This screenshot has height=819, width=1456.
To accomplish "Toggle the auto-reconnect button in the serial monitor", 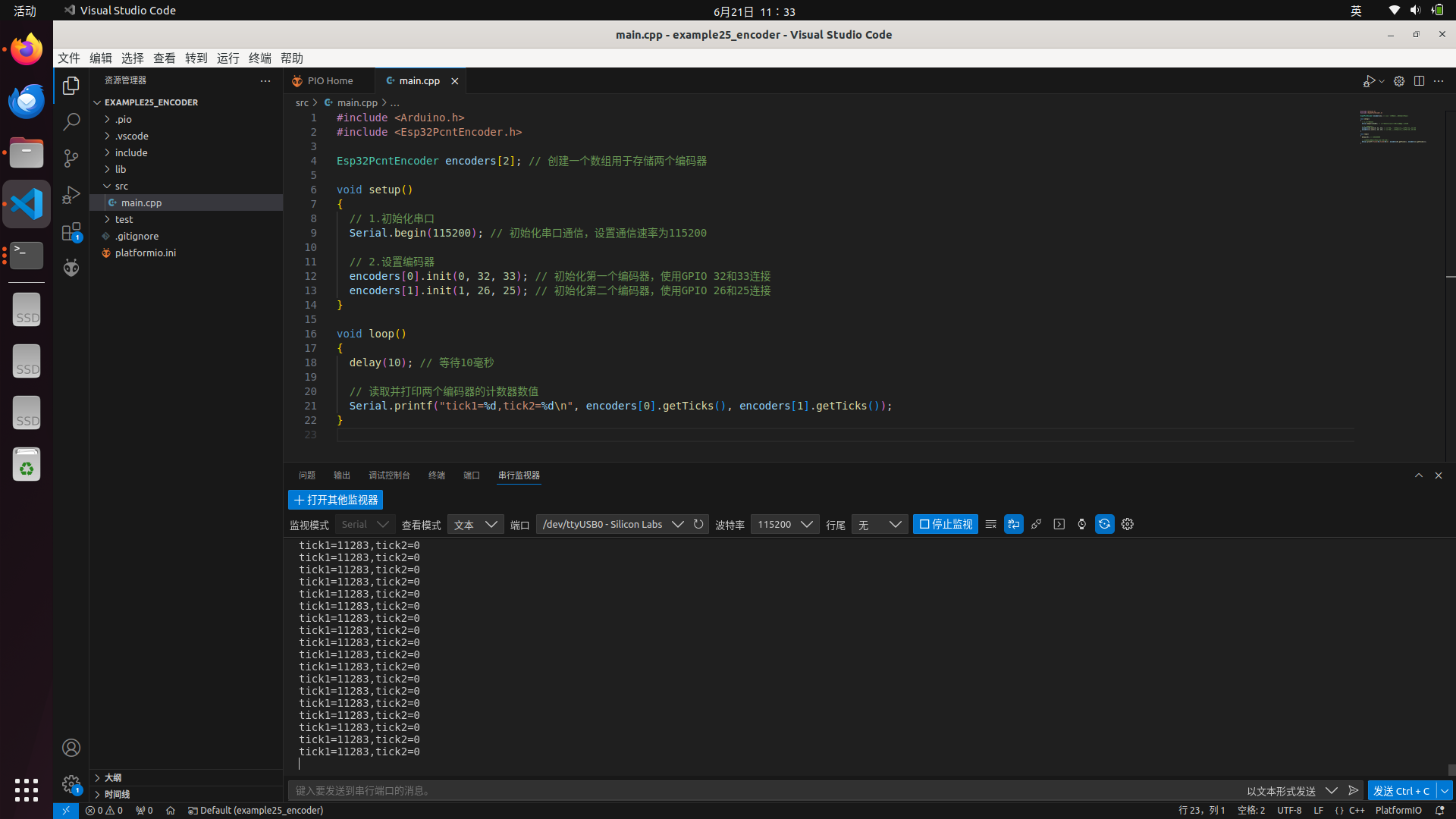I will (x=1105, y=524).
